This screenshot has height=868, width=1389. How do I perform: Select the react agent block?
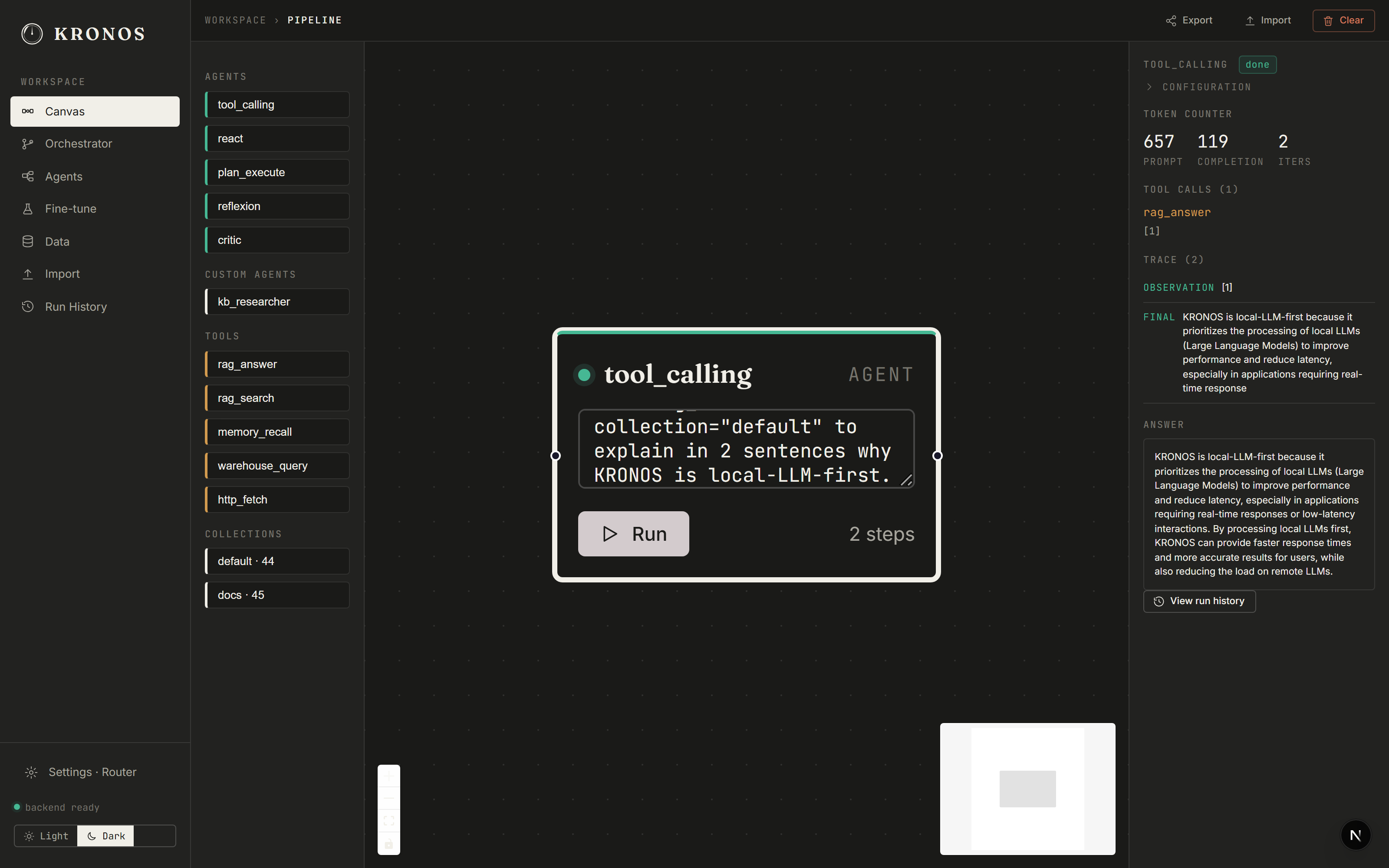[x=277, y=138]
